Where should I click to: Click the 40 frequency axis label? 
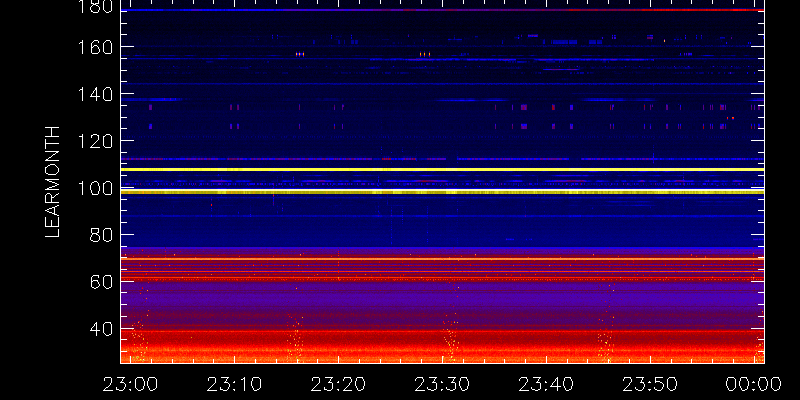(x=102, y=329)
